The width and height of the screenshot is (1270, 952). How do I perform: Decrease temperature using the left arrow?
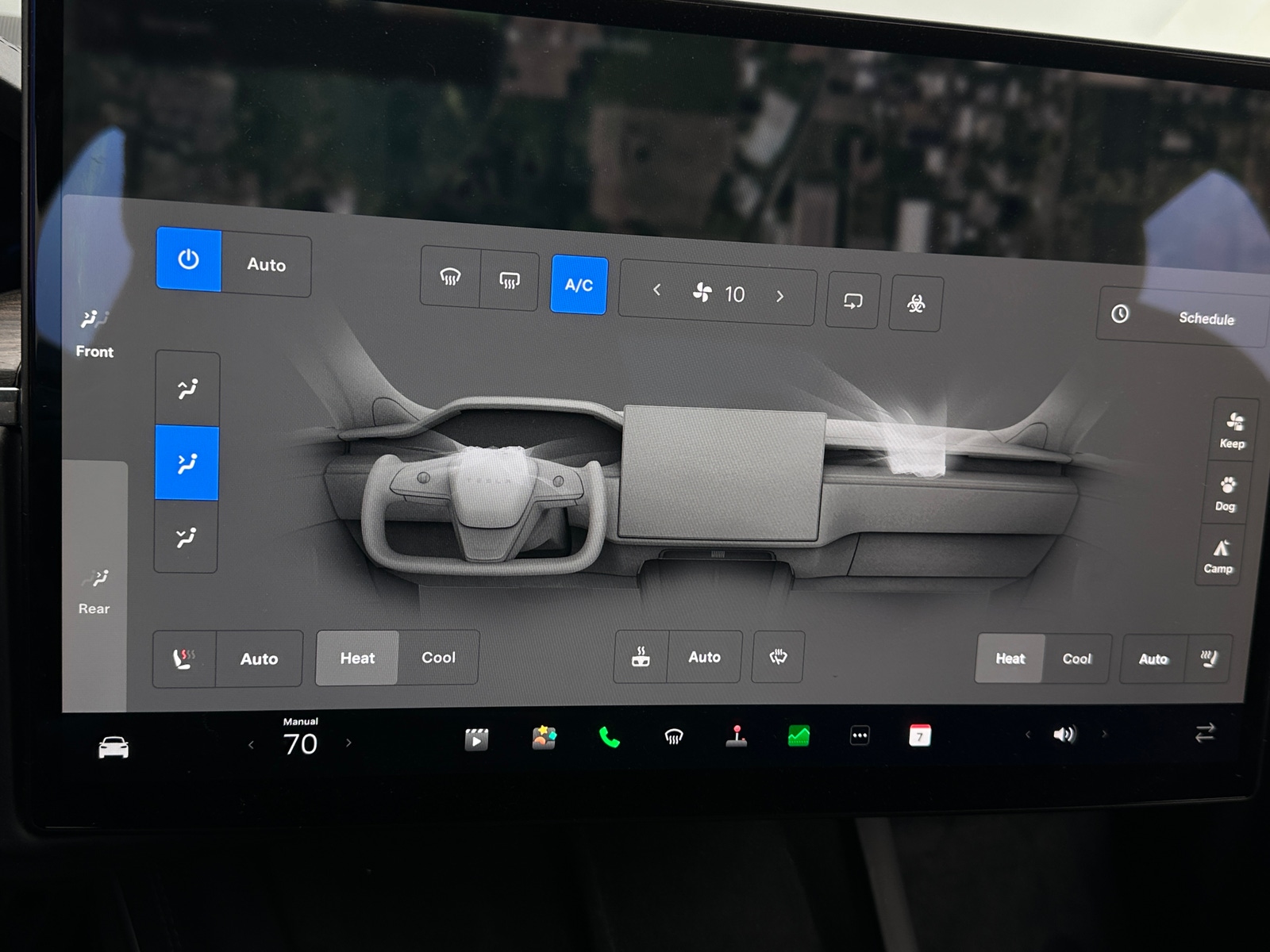point(252,743)
